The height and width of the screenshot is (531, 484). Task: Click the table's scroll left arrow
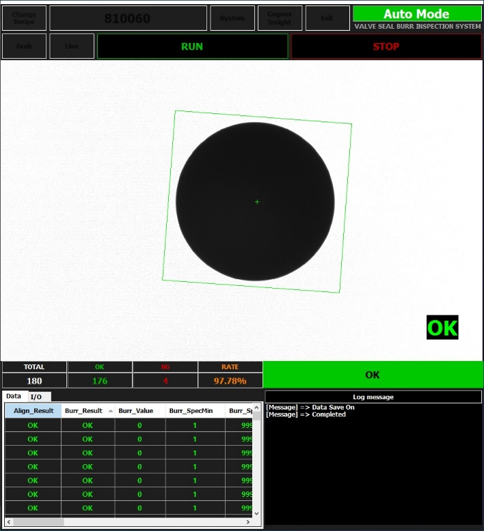point(9,522)
